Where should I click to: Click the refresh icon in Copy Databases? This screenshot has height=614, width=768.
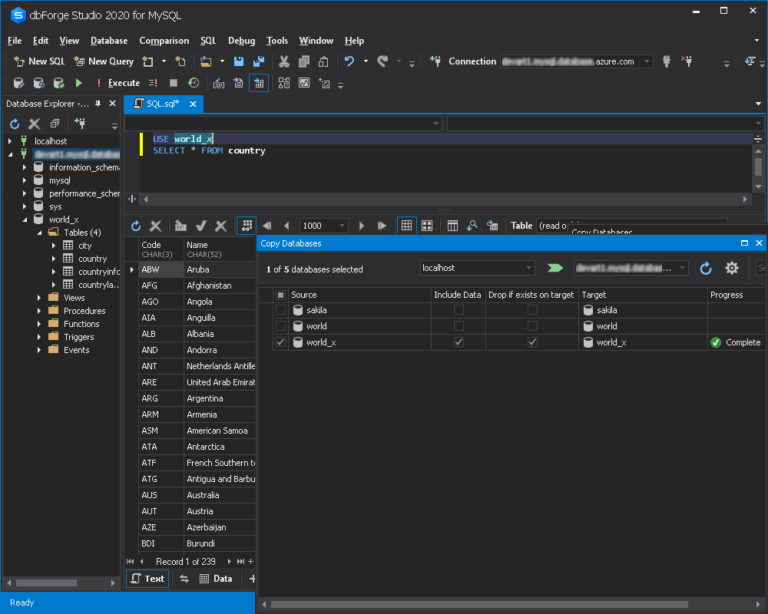(x=706, y=268)
